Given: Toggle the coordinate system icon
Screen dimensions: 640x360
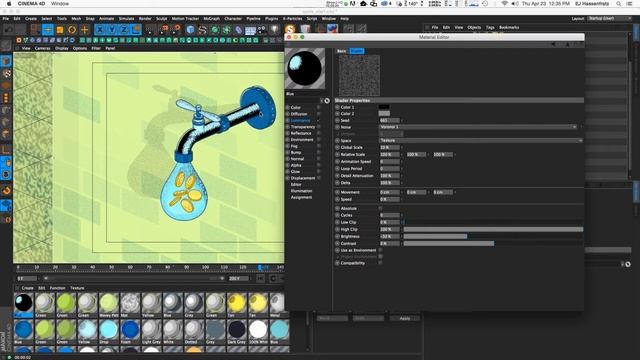Looking at the screenshot, I should [x=136, y=29].
